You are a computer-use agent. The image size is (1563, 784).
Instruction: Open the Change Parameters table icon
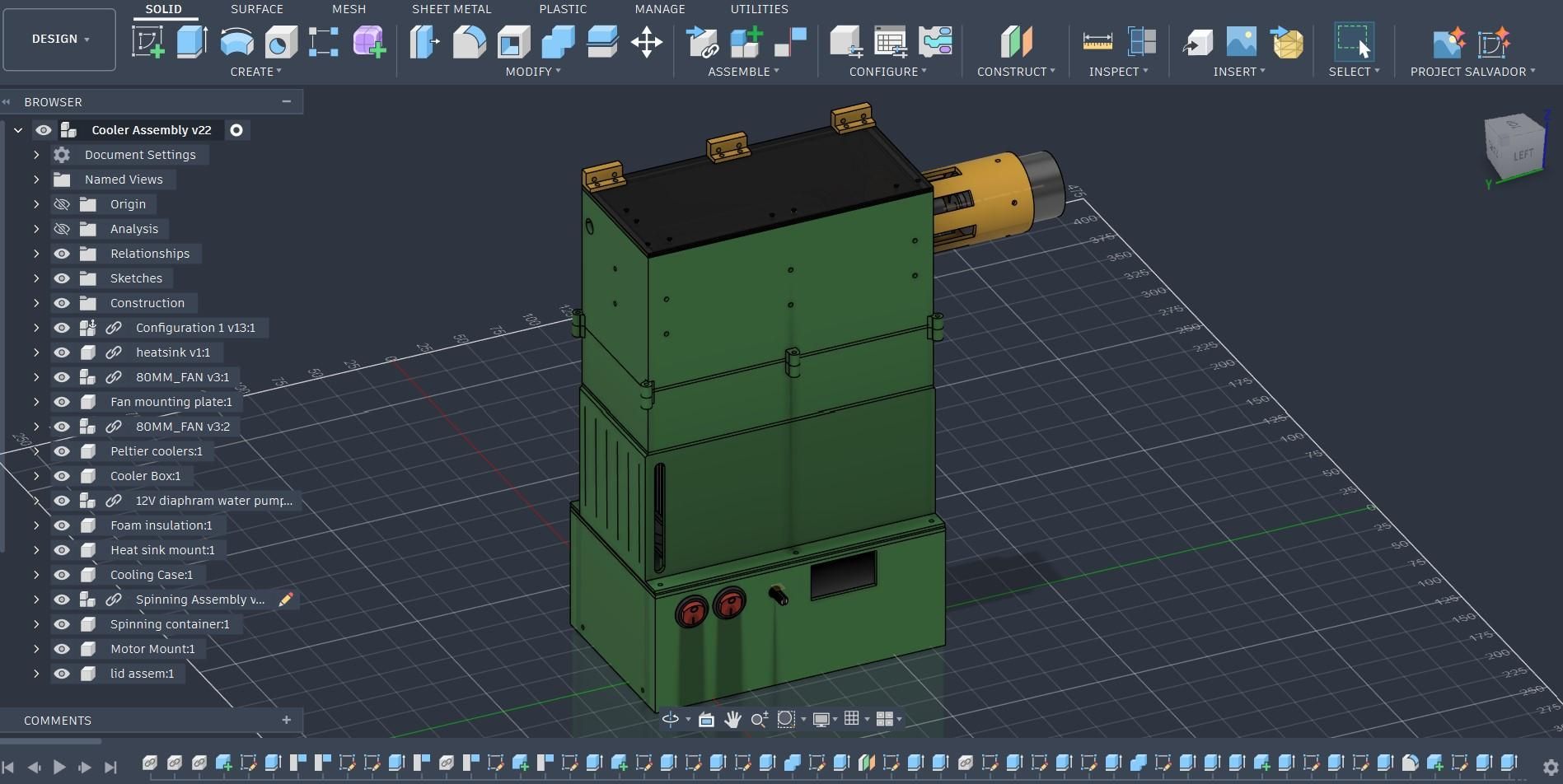[891, 41]
